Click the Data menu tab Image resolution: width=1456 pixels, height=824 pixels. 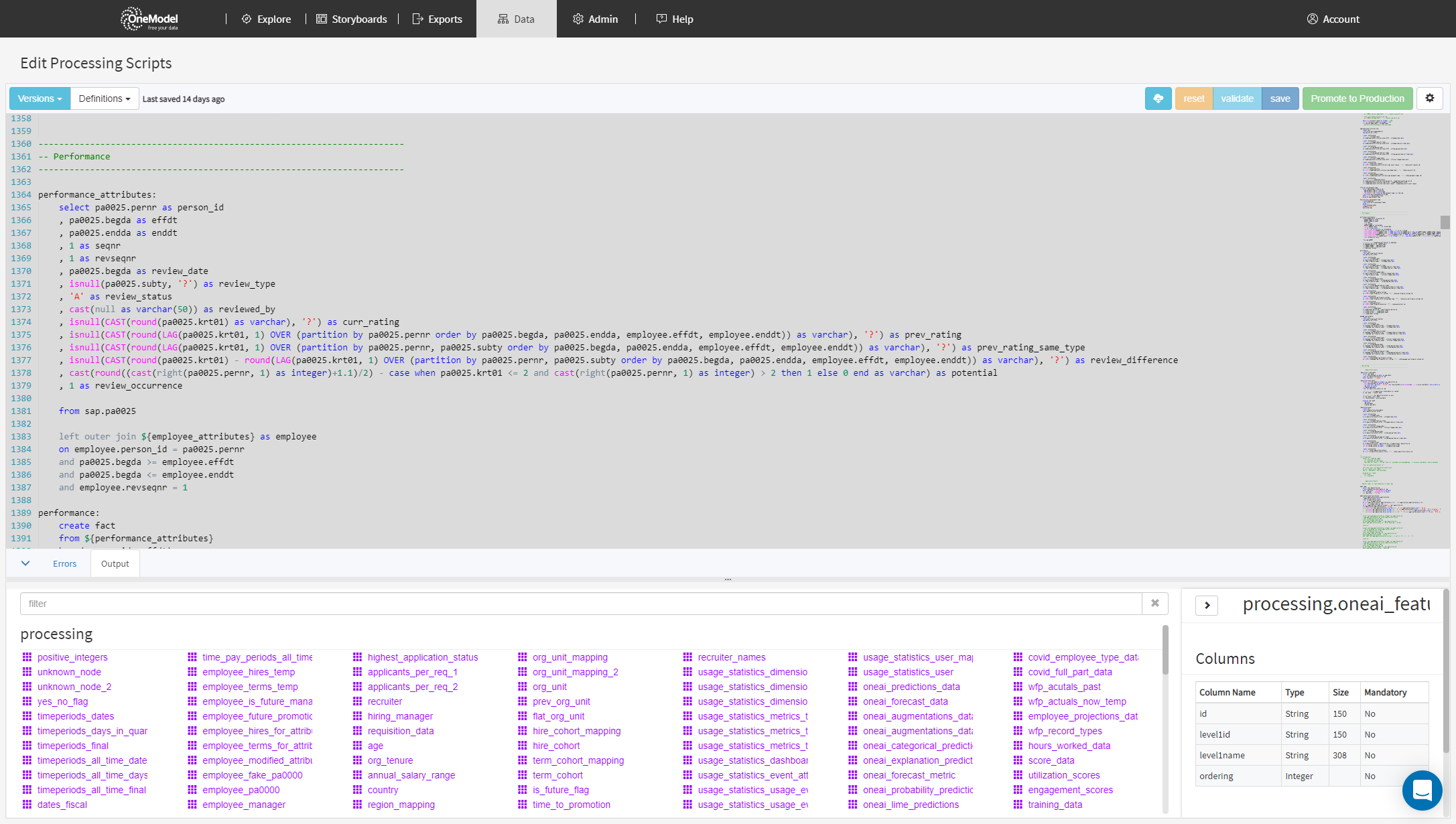click(516, 19)
